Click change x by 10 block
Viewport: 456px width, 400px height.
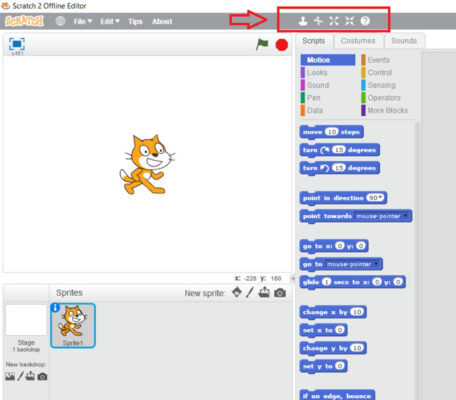pos(333,312)
